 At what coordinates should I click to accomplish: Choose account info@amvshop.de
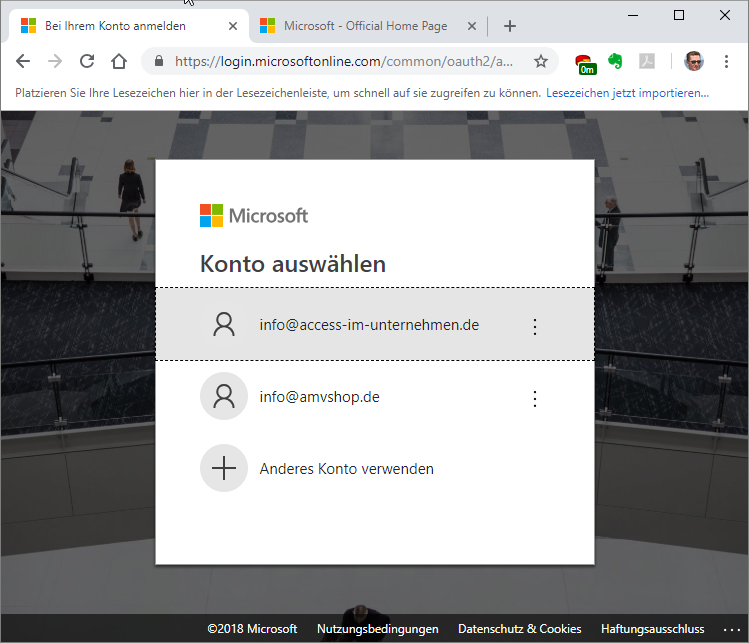[375, 397]
